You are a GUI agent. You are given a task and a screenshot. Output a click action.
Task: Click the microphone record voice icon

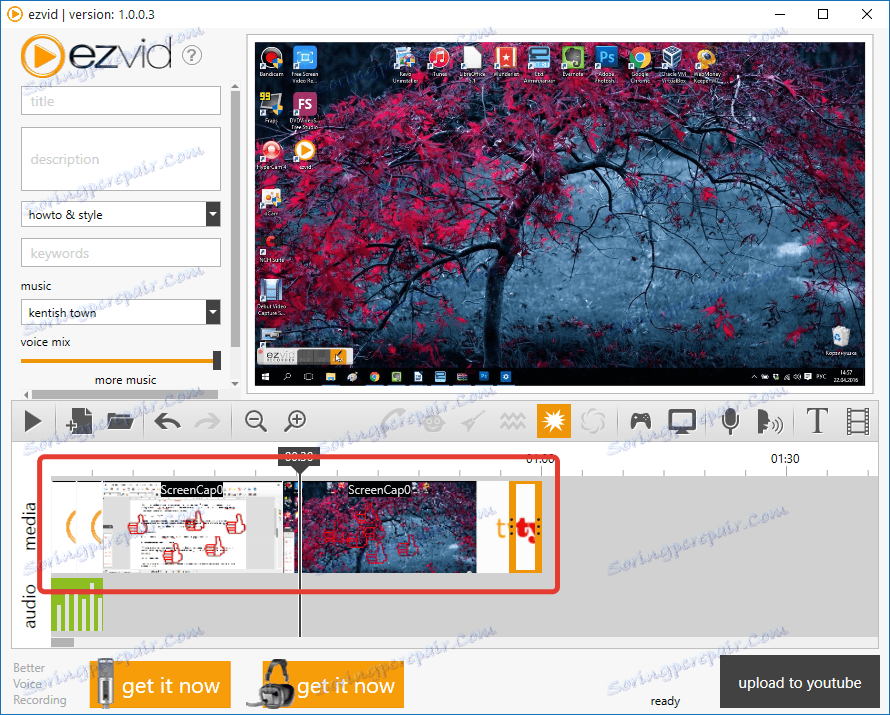[x=731, y=421]
